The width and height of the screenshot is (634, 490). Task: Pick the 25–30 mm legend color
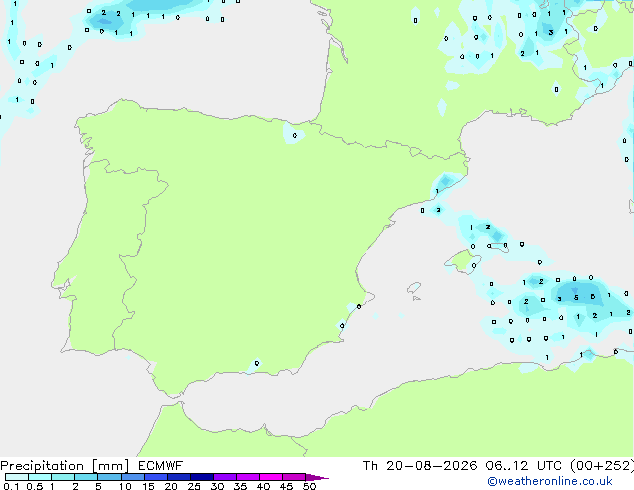click(202, 477)
